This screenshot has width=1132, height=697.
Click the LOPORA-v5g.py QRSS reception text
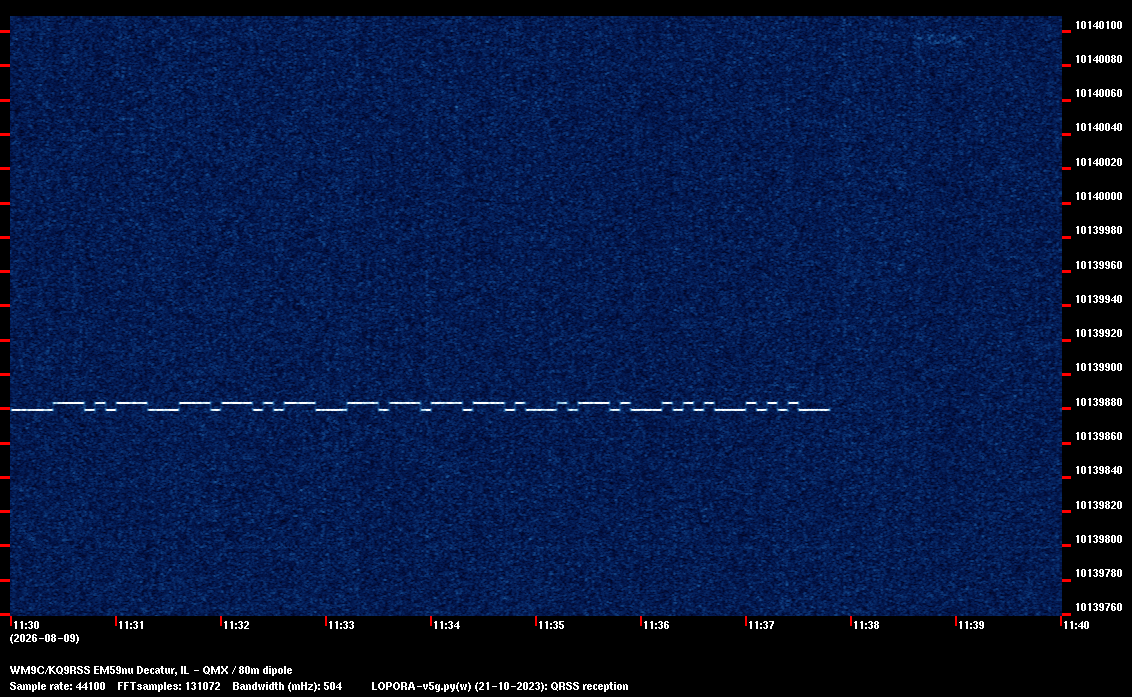500,686
